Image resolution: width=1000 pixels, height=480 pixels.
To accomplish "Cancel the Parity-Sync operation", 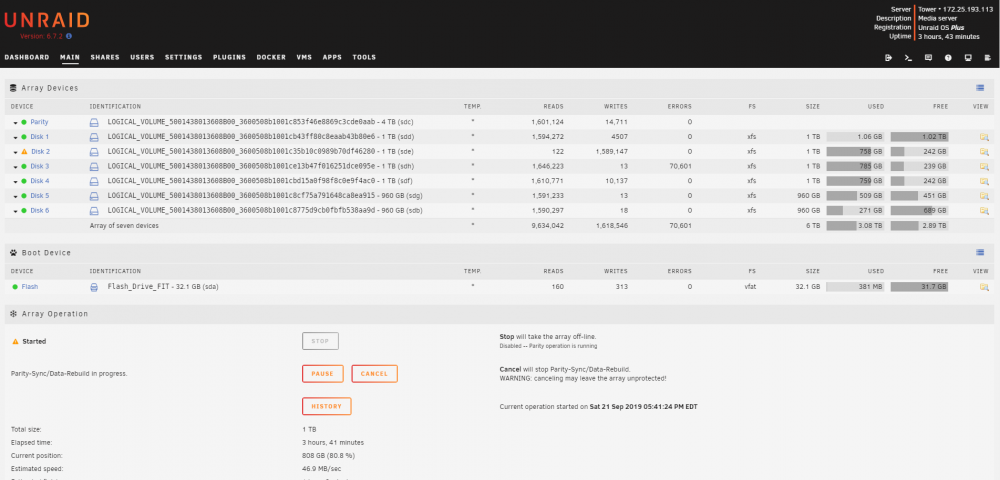I will pos(374,374).
